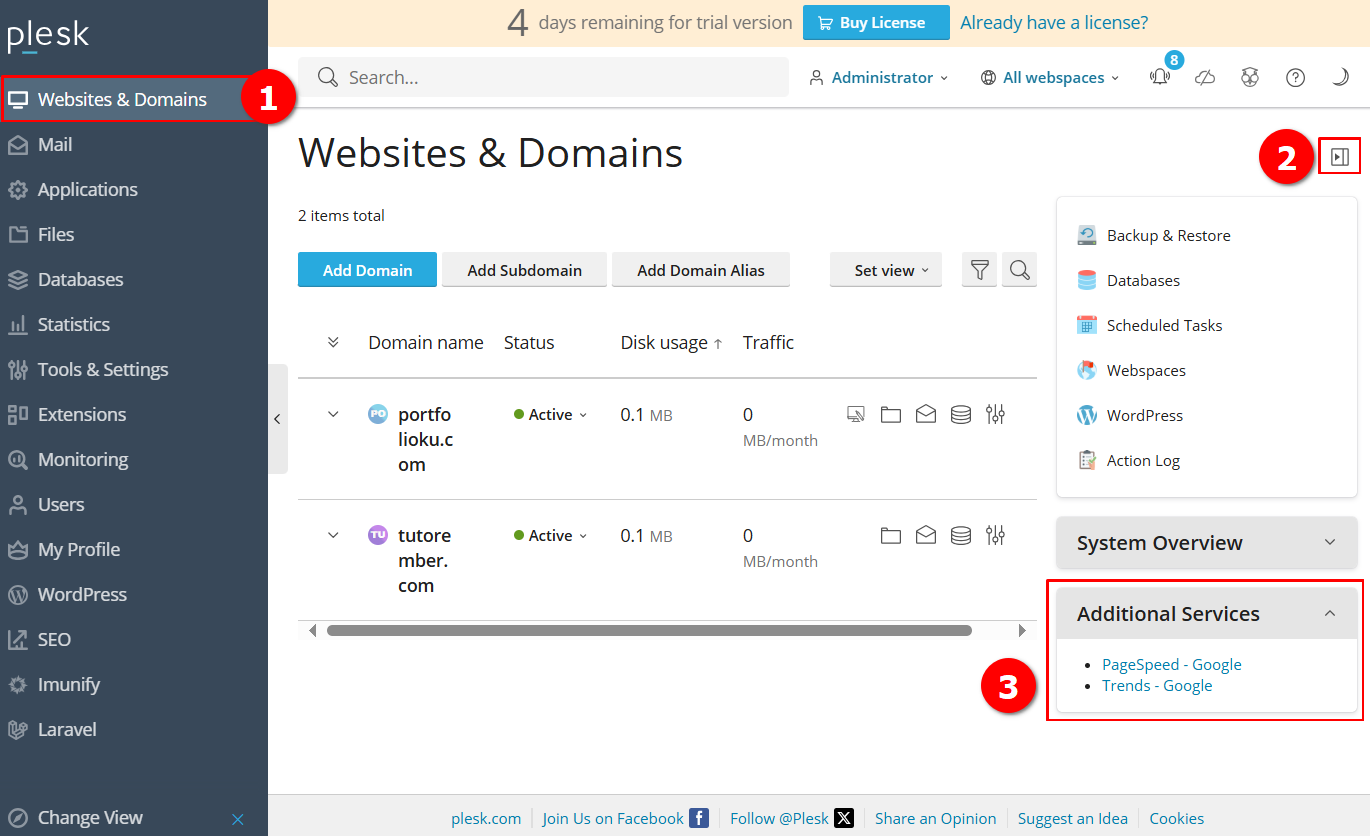Click the horizontal table scrollbar
Image resolution: width=1370 pixels, height=836 pixels.
pyautogui.click(x=649, y=630)
